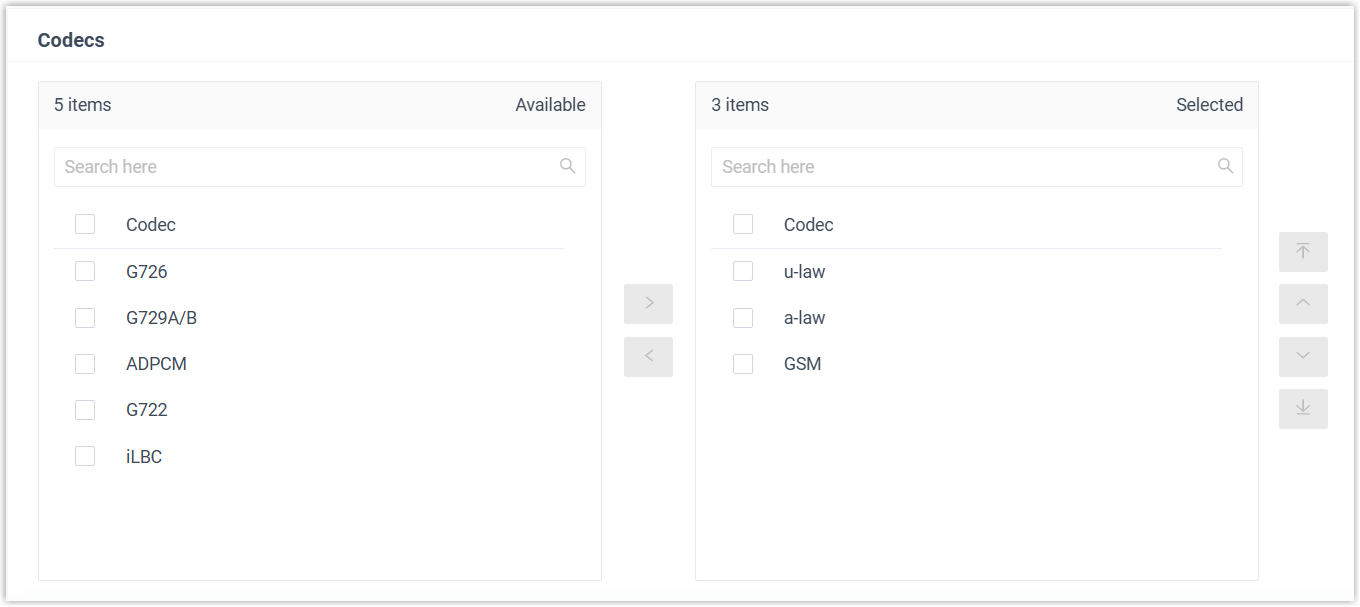Click the search icon in Available list

(x=568, y=167)
